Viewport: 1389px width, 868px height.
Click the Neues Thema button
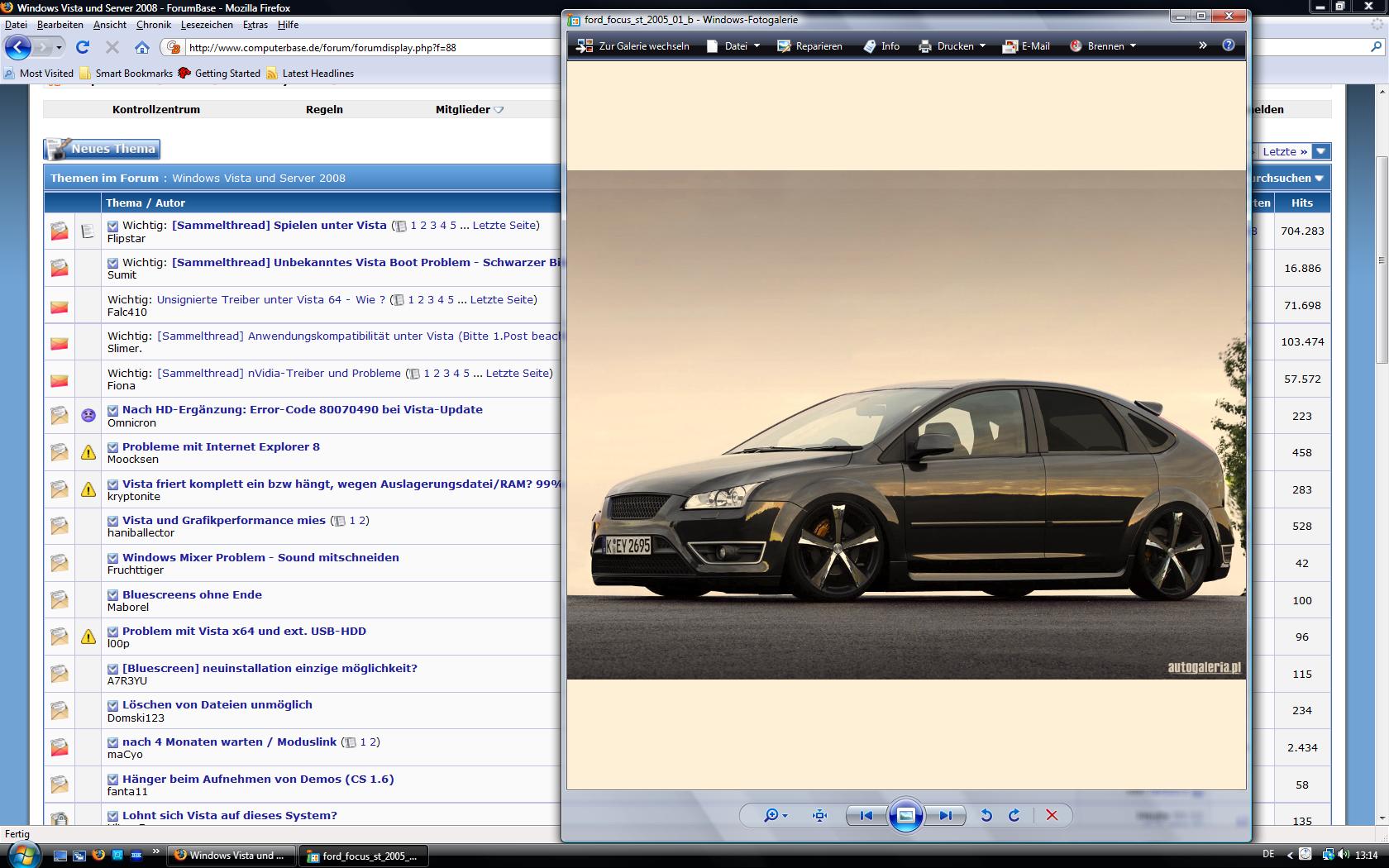tap(102, 149)
